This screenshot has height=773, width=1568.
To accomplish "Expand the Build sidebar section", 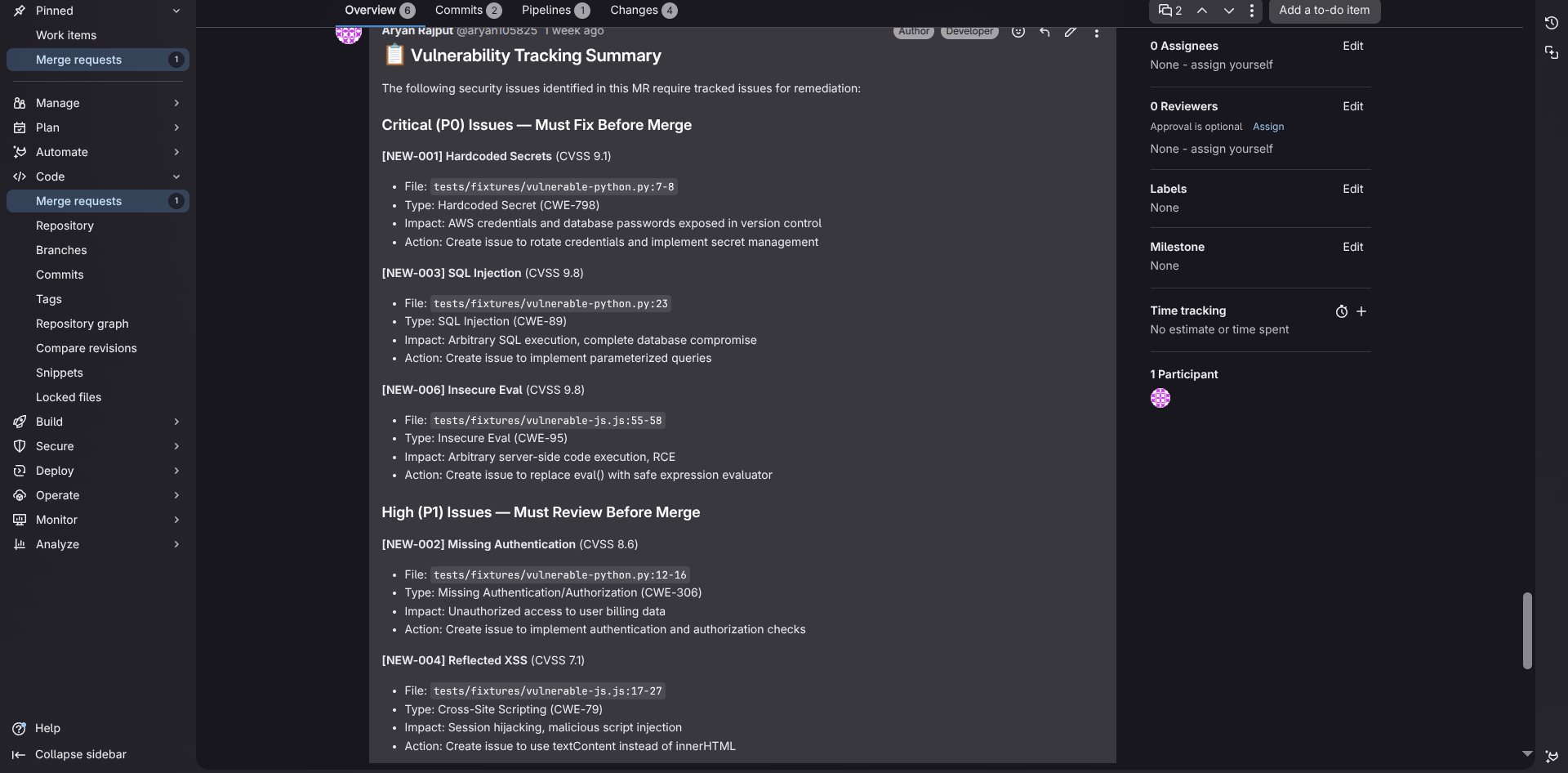I will (x=176, y=422).
